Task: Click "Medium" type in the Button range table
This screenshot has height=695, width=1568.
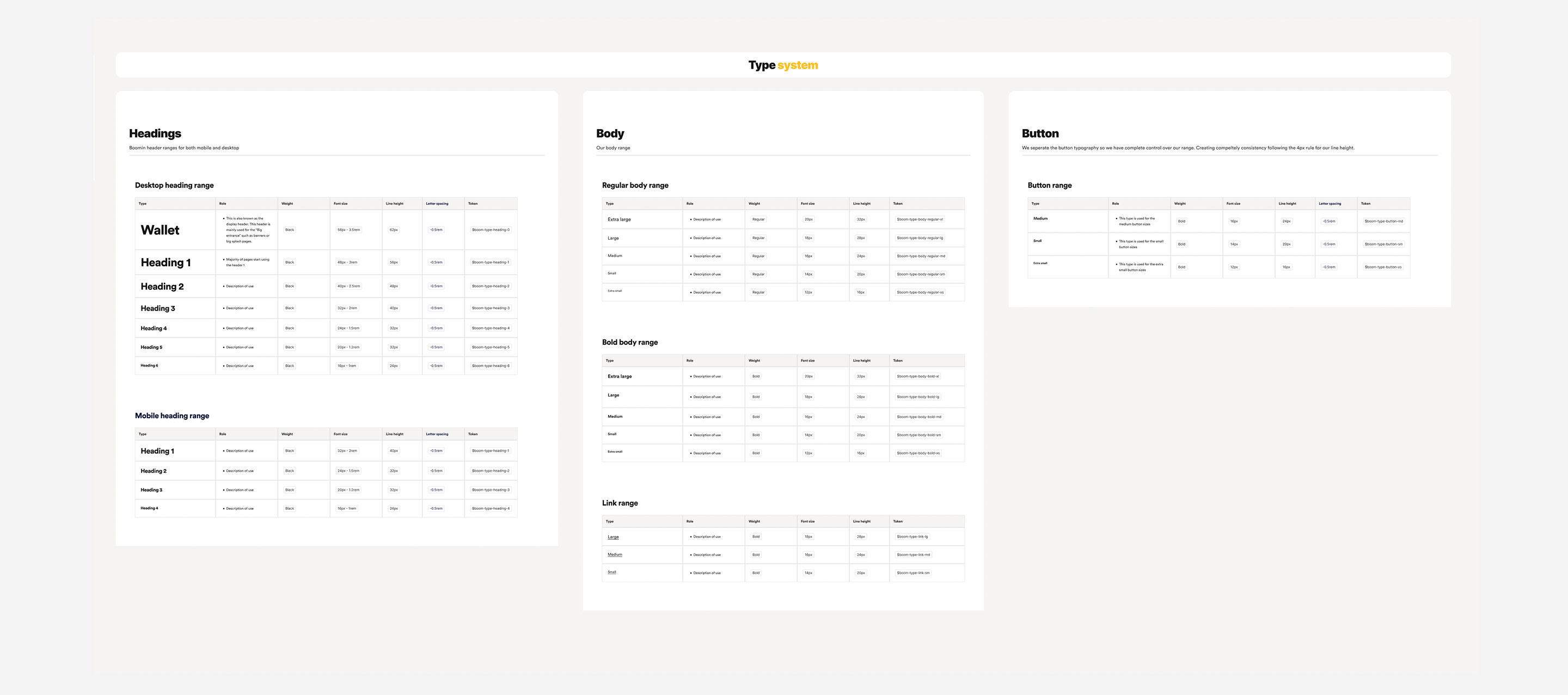Action: click(x=1040, y=218)
